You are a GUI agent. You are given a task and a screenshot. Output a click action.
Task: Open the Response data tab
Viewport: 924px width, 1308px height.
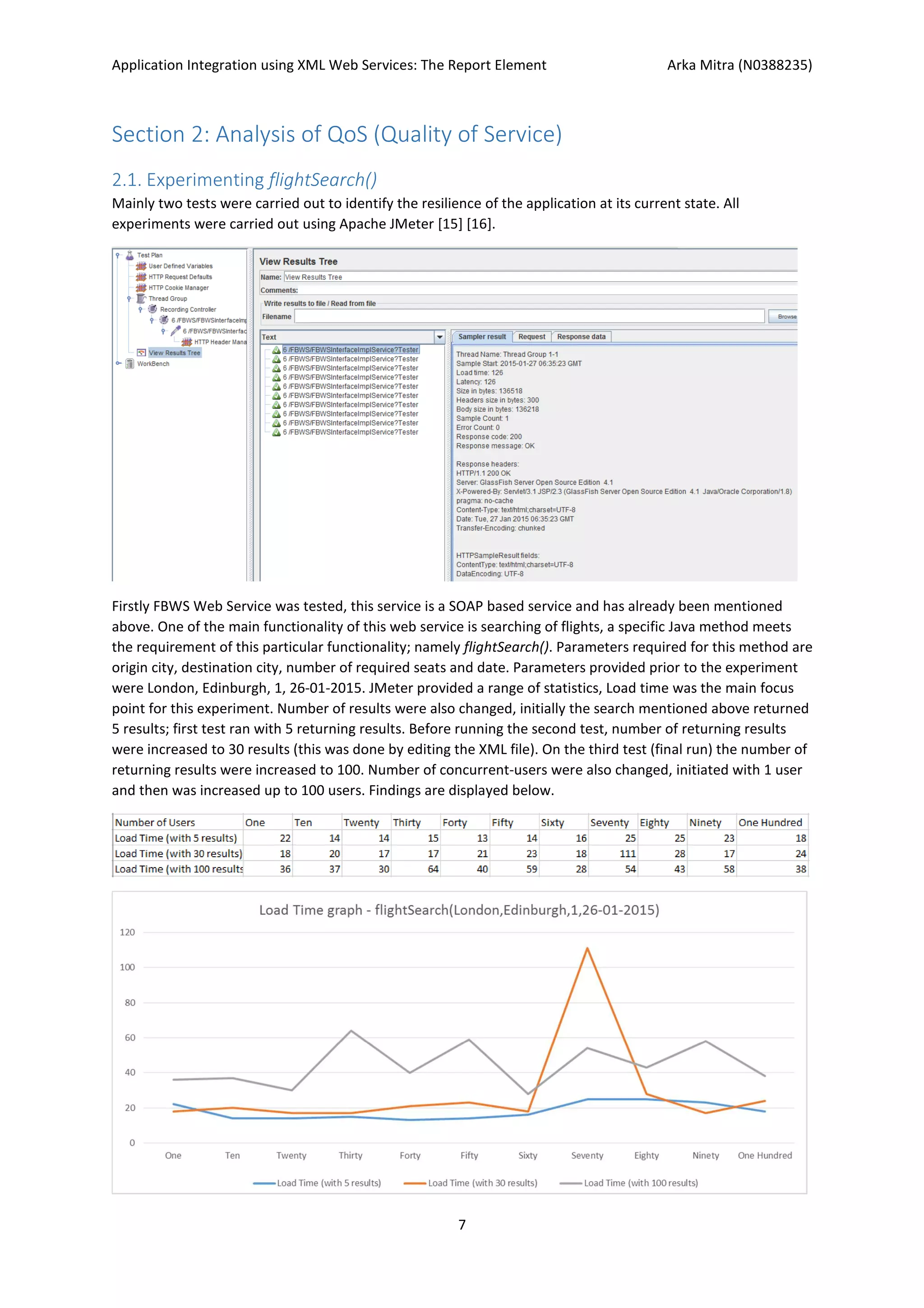pyautogui.click(x=581, y=337)
